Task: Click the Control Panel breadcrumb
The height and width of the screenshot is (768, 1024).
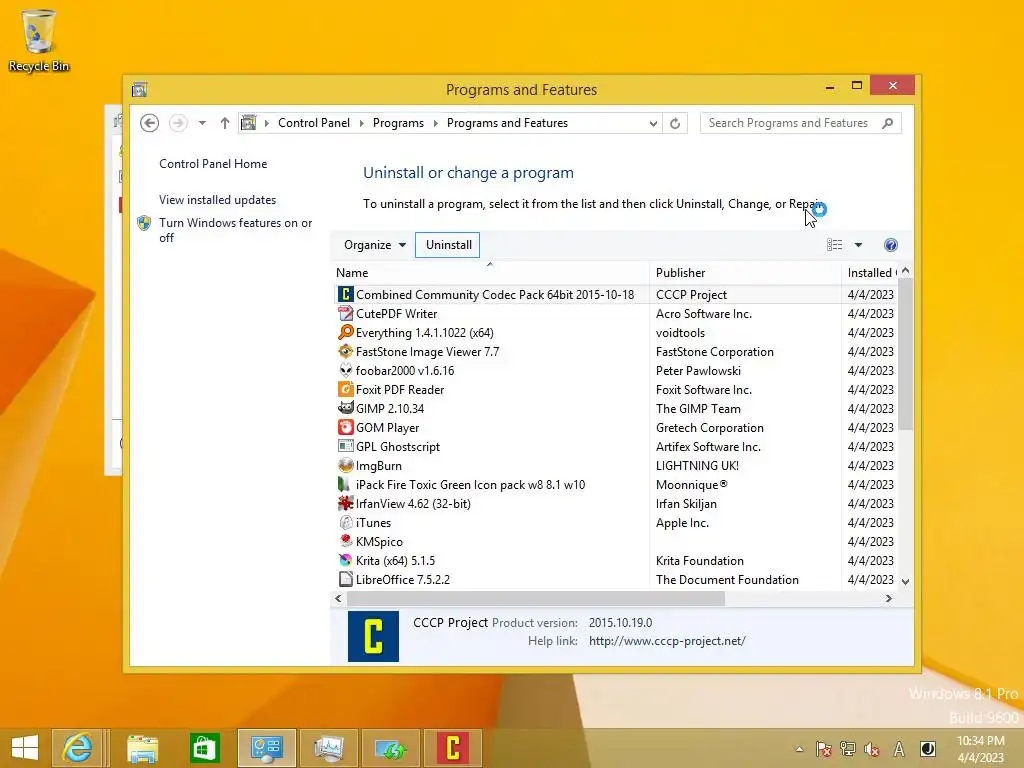Action: click(313, 123)
